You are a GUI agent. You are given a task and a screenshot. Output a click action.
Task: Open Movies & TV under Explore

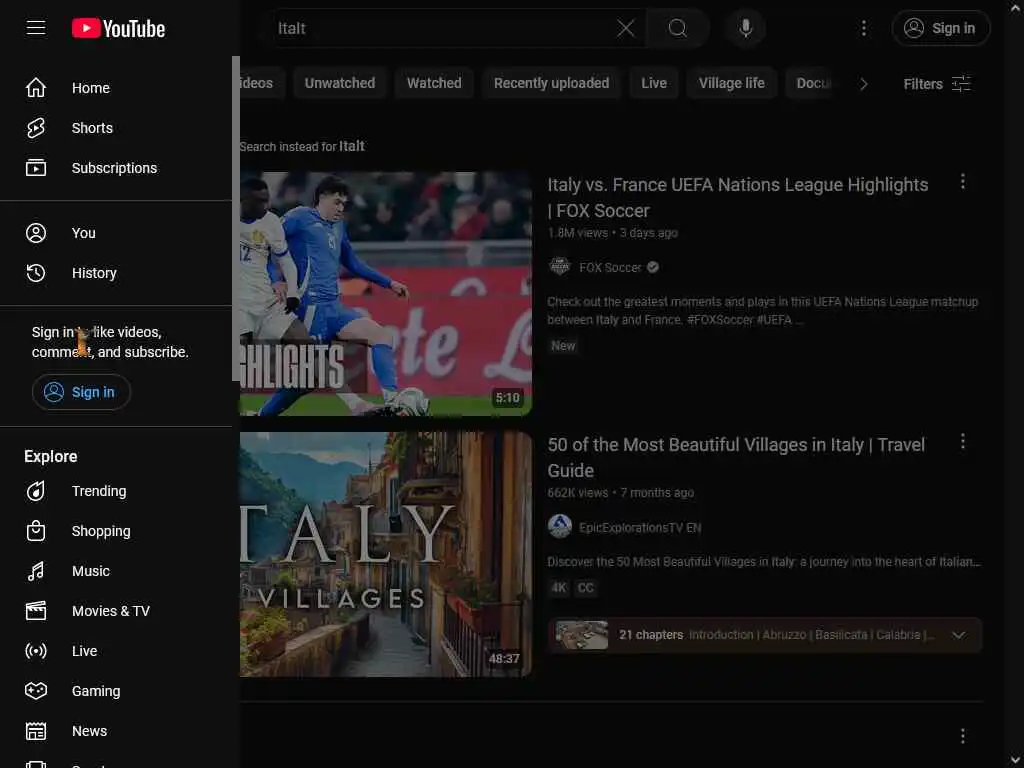pos(116,611)
